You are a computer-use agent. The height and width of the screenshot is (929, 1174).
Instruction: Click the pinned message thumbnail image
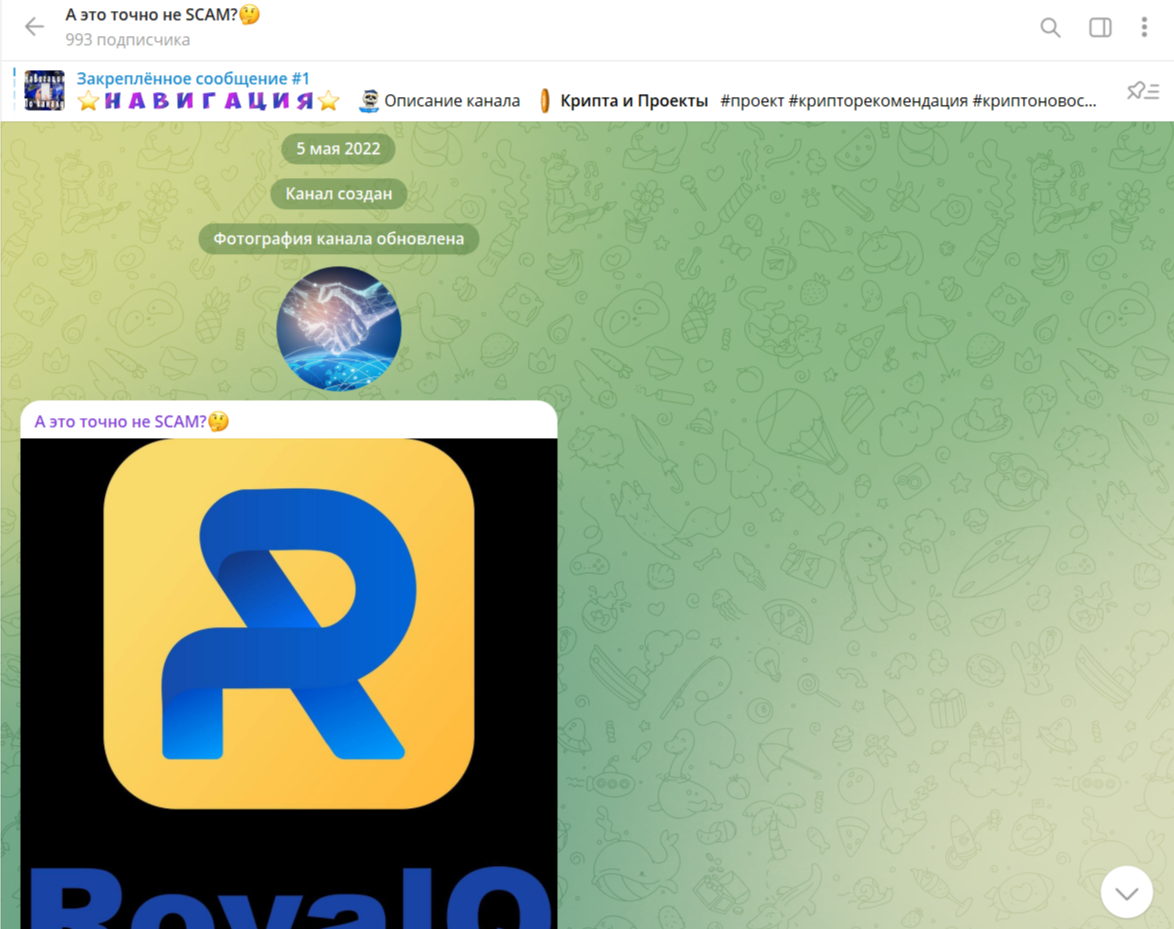point(44,91)
